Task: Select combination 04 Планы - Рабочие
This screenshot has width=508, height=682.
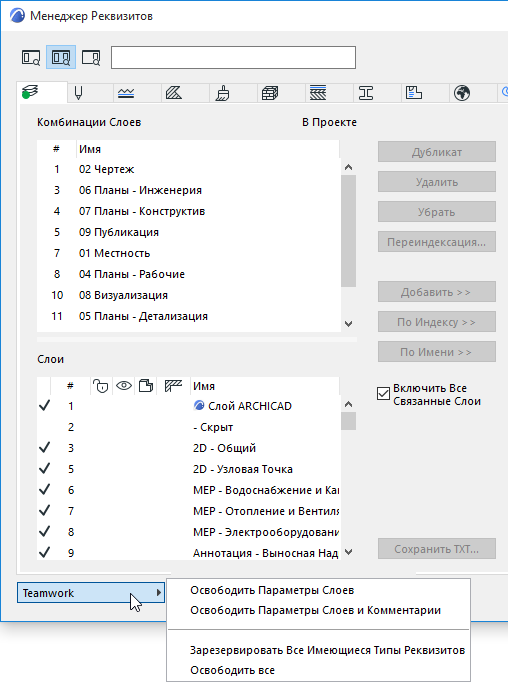Action: pyautogui.click(x=188, y=274)
